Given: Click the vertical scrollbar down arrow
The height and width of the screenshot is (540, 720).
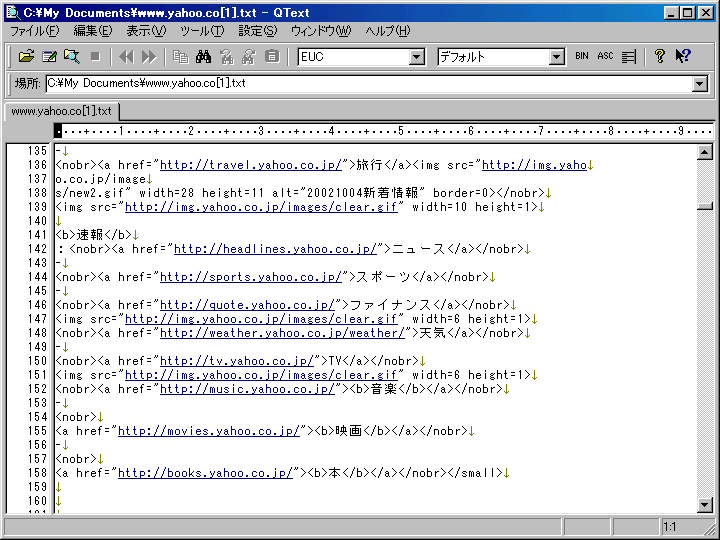Looking at the screenshot, I should tap(704, 505).
